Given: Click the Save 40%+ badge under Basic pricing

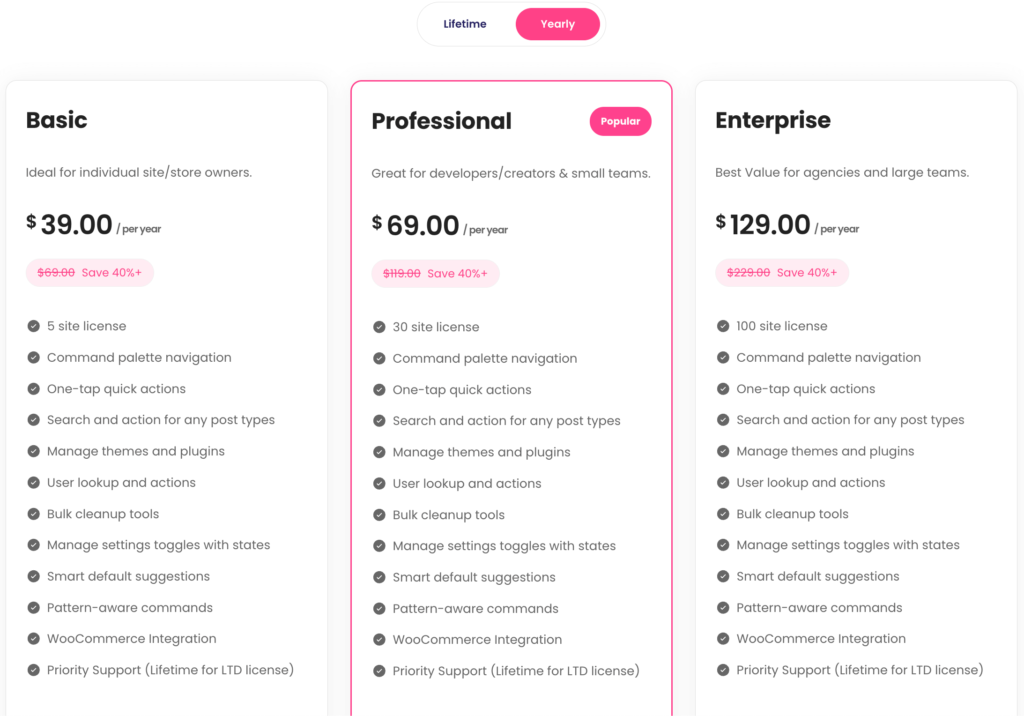Looking at the screenshot, I should (89, 272).
